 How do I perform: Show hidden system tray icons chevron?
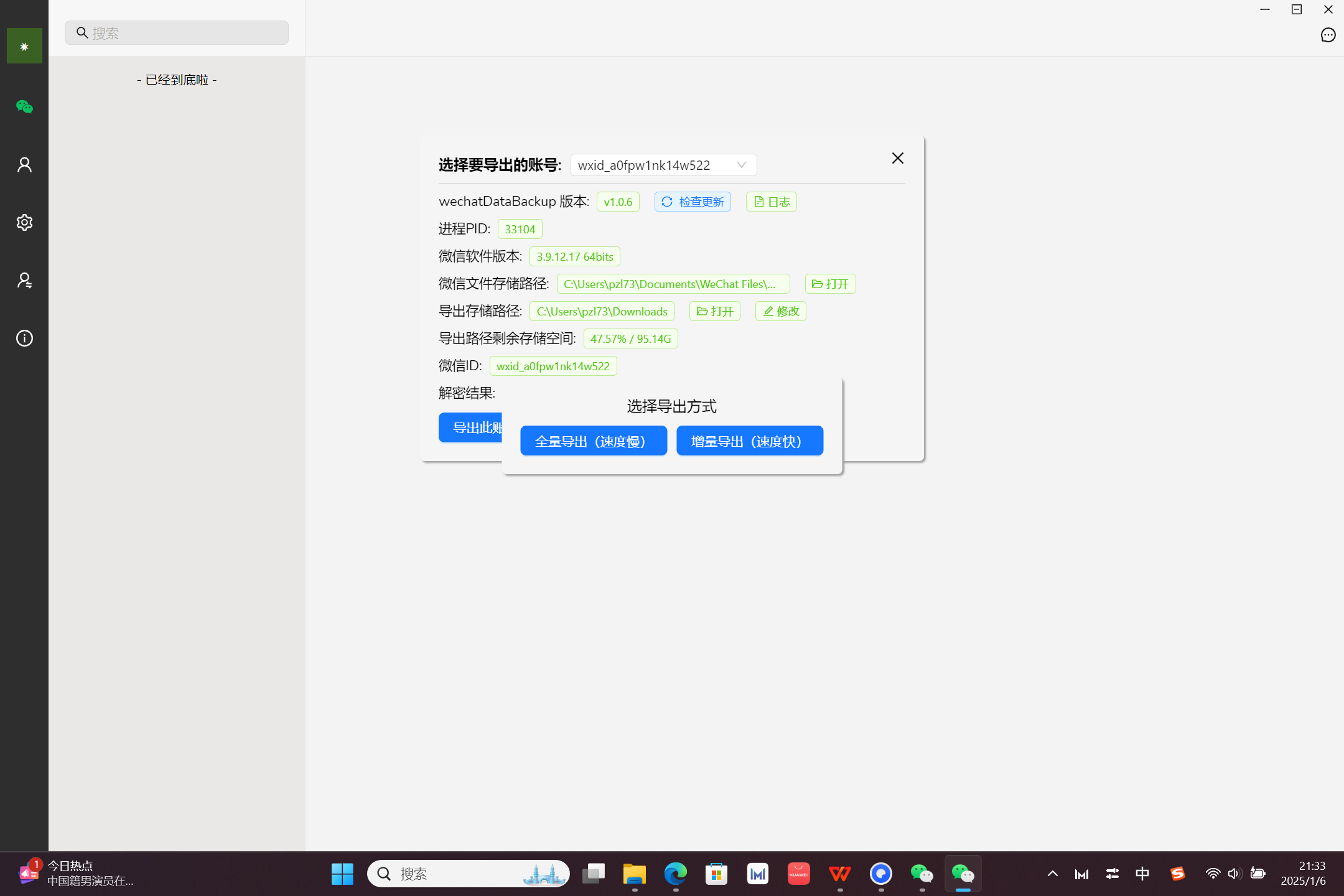(x=1052, y=874)
